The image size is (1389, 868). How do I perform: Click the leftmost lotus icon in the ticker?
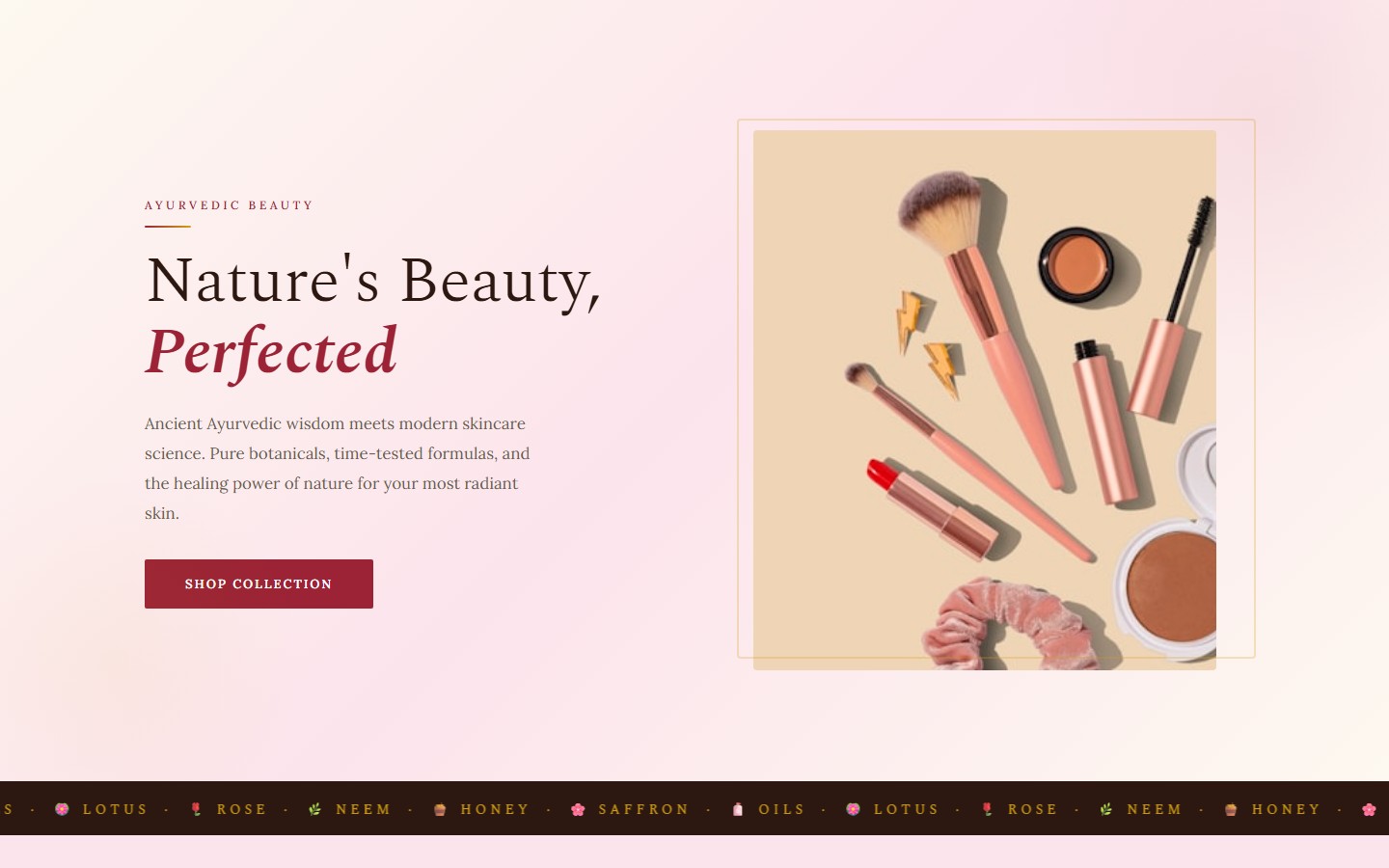[62, 809]
